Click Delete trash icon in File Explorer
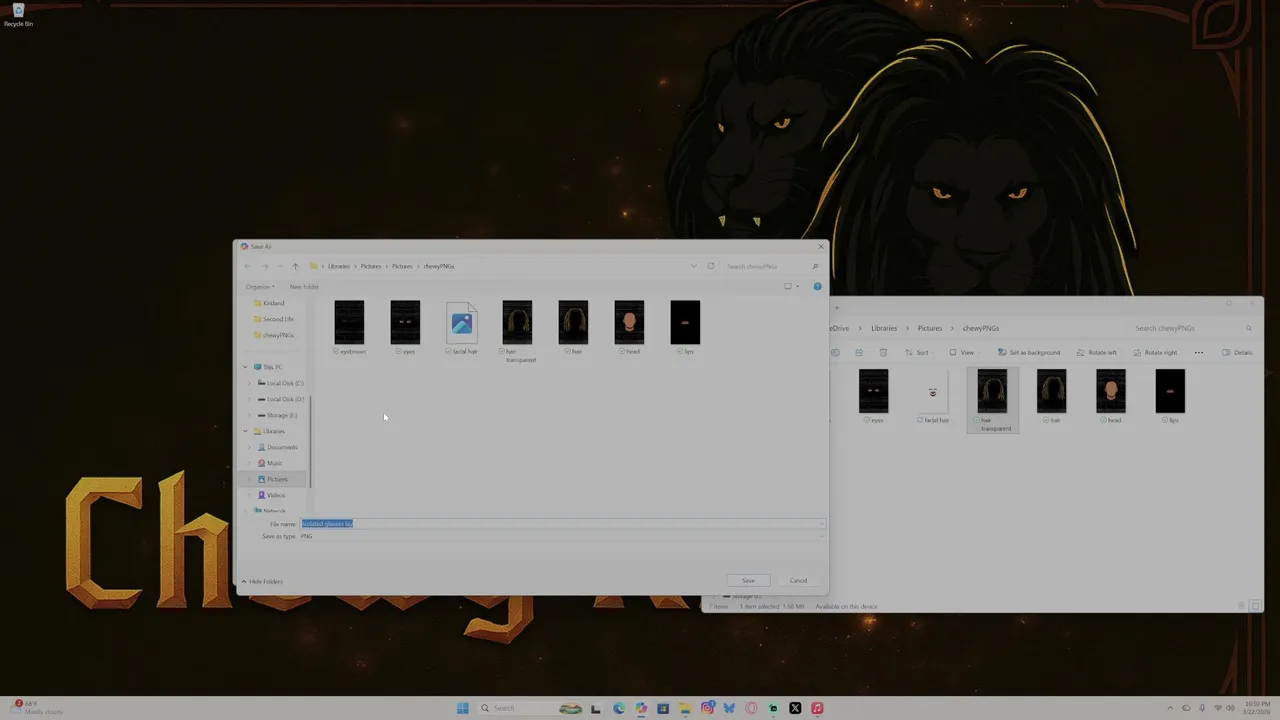Screen dimensions: 1280x720 (883, 352)
